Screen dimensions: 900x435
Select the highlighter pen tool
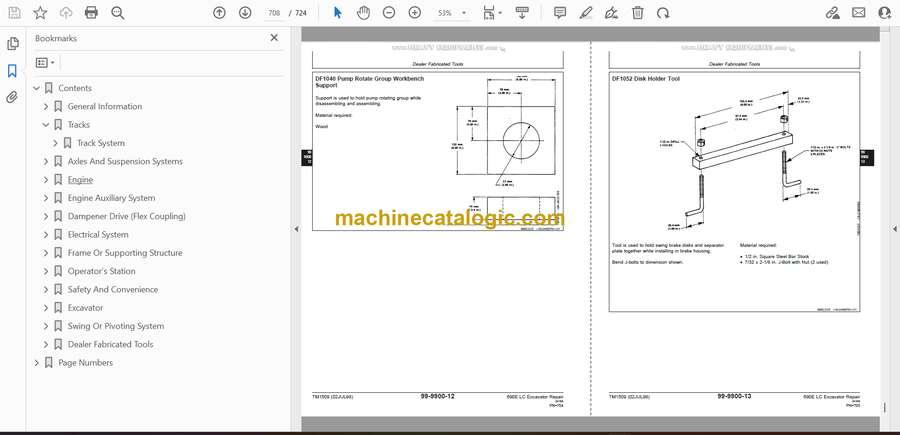585,13
